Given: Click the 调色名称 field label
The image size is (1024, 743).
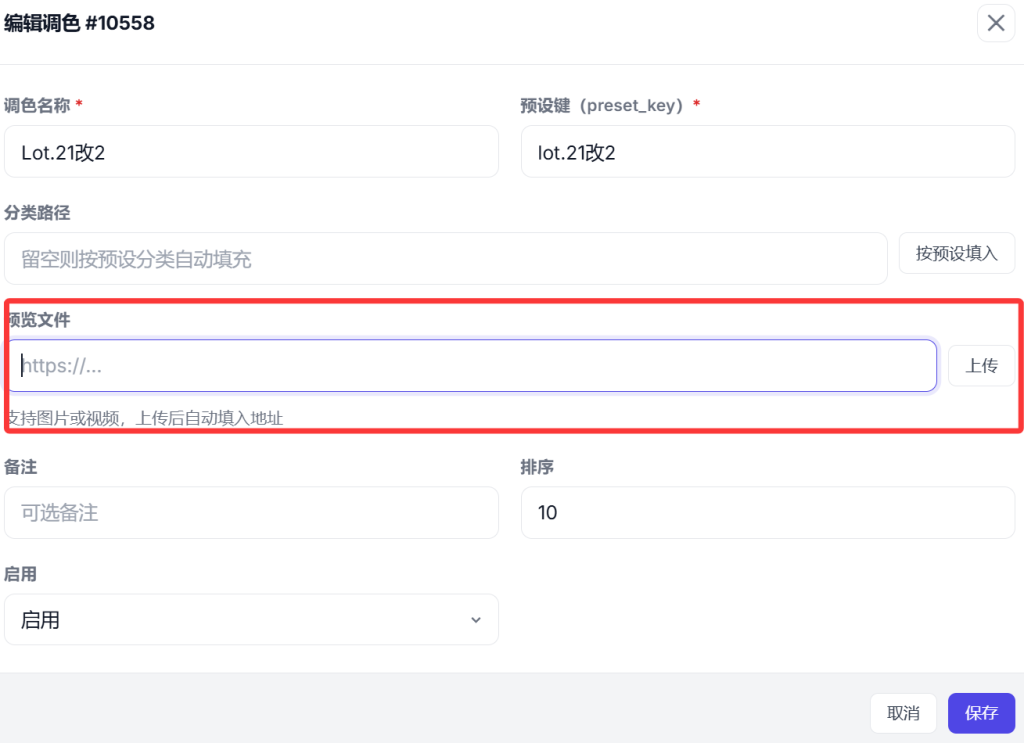Looking at the screenshot, I should pos(37,105).
